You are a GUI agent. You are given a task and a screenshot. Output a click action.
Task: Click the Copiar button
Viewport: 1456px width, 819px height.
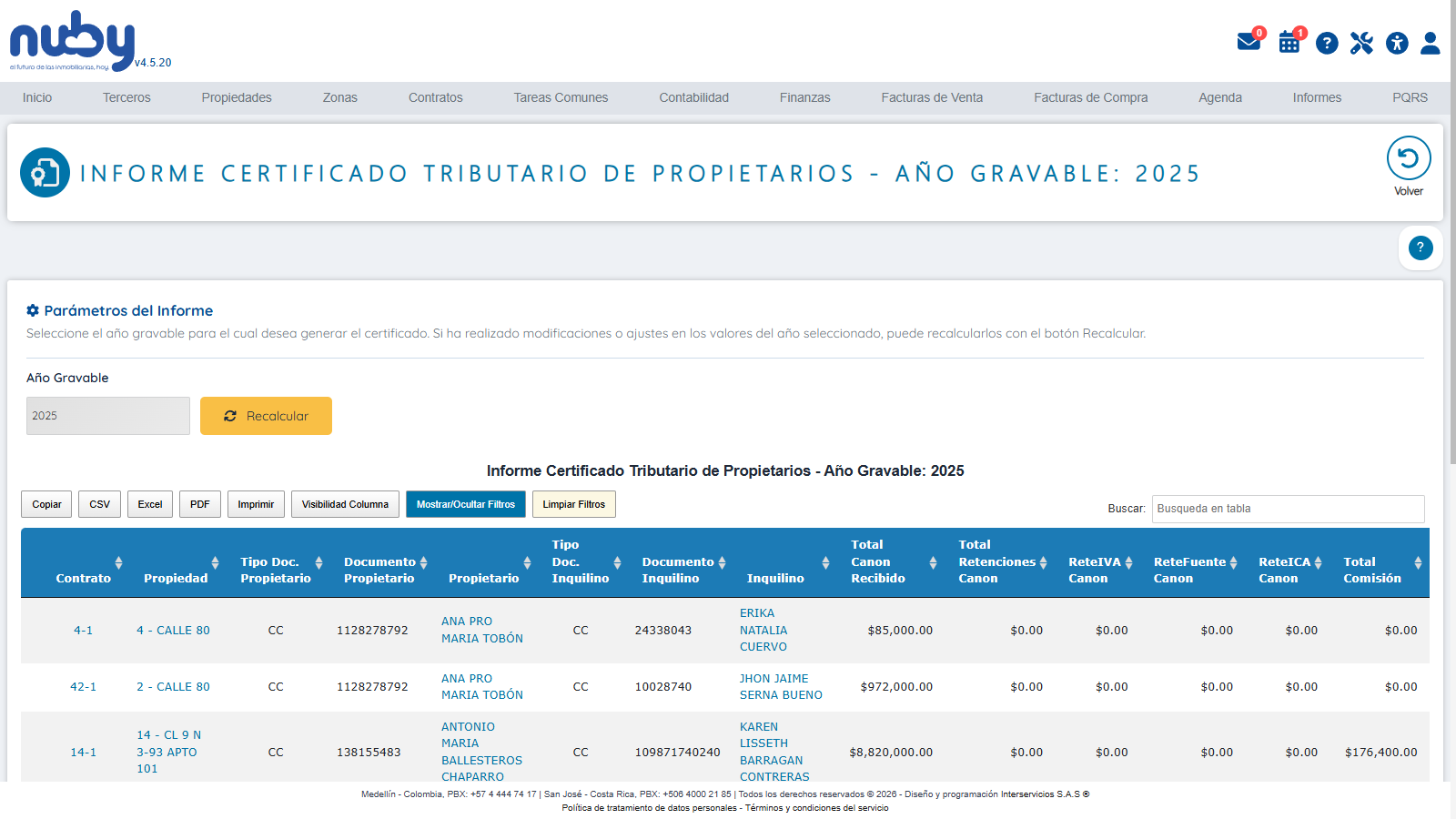point(46,504)
